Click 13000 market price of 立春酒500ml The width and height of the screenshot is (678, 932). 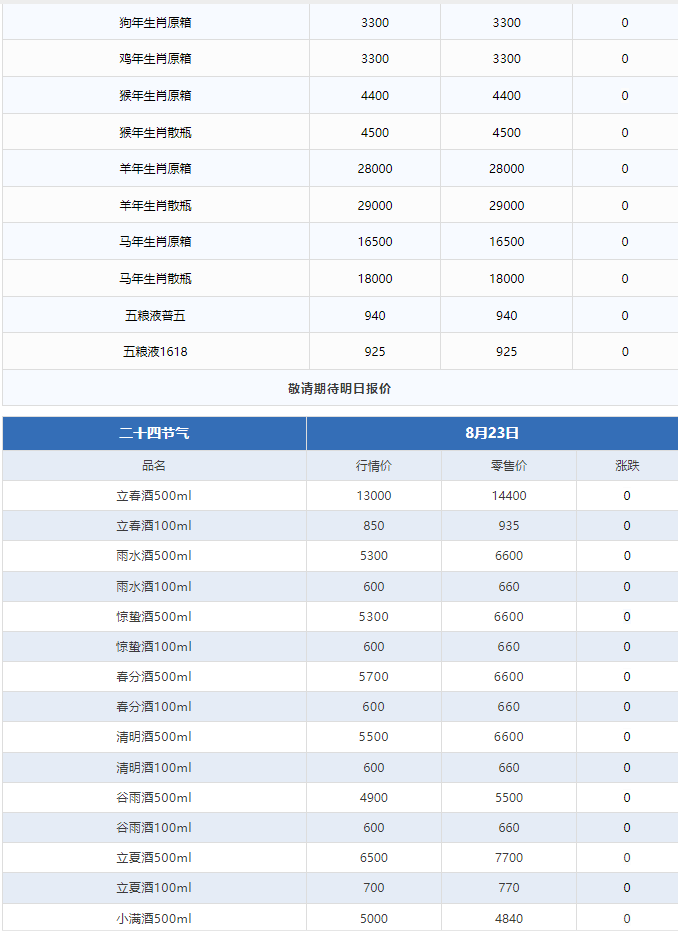tap(374, 496)
